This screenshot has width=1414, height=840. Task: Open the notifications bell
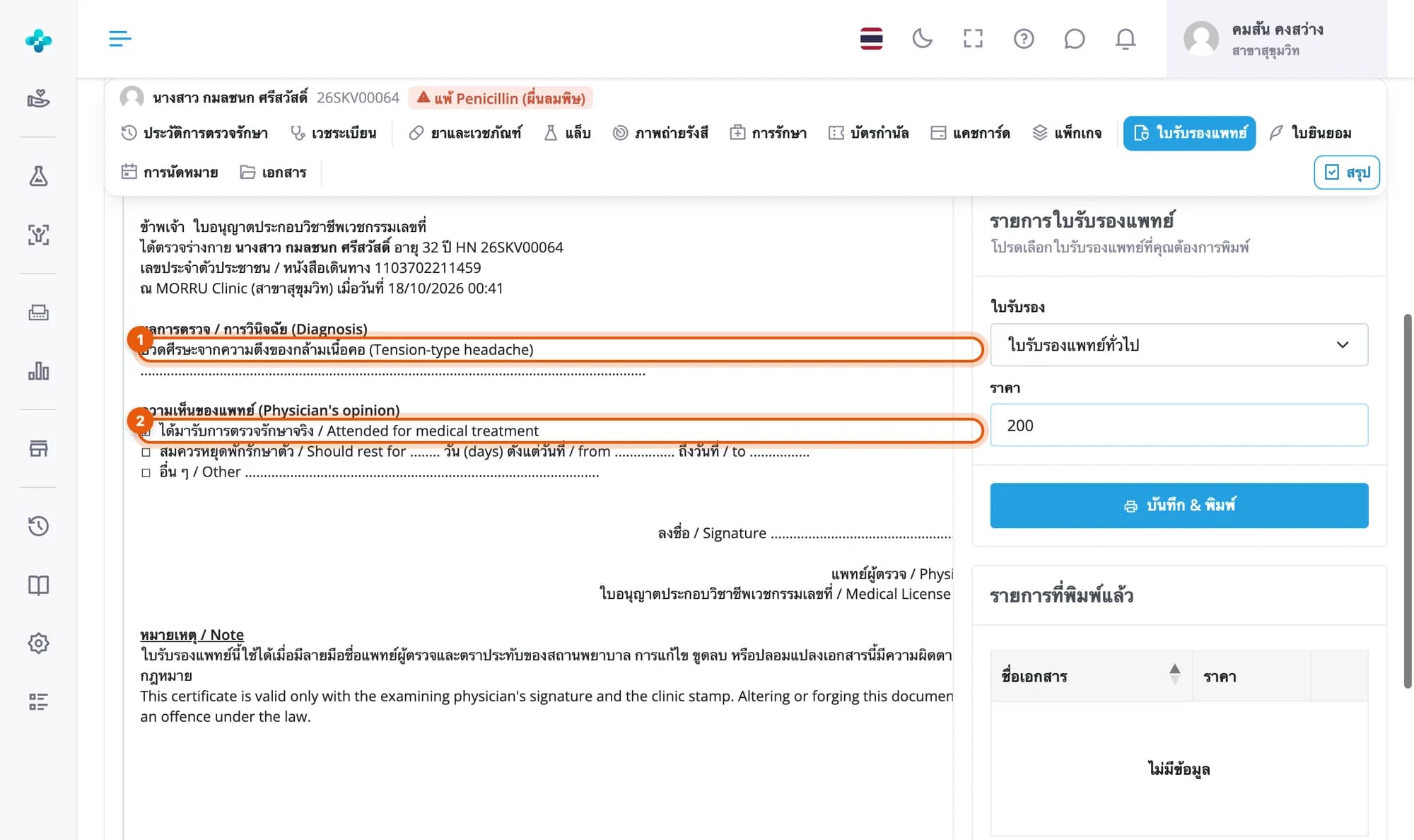(1125, 38)
